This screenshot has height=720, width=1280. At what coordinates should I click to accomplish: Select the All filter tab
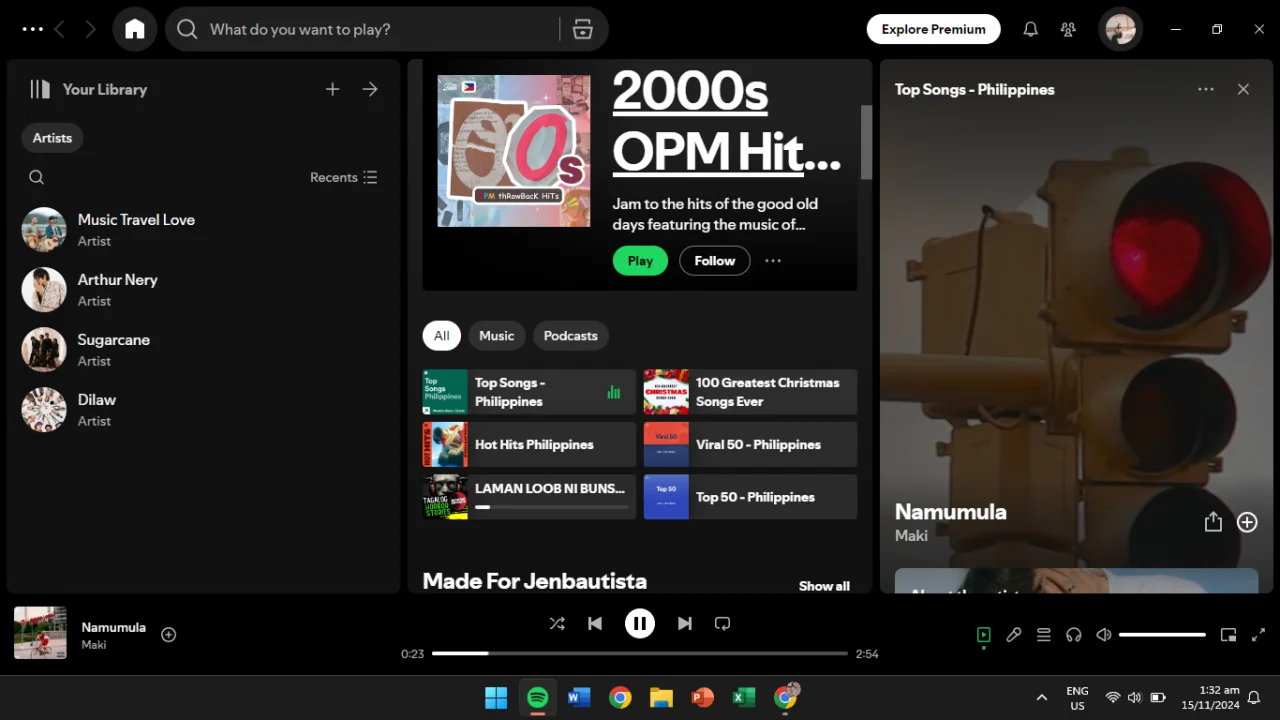442,336
